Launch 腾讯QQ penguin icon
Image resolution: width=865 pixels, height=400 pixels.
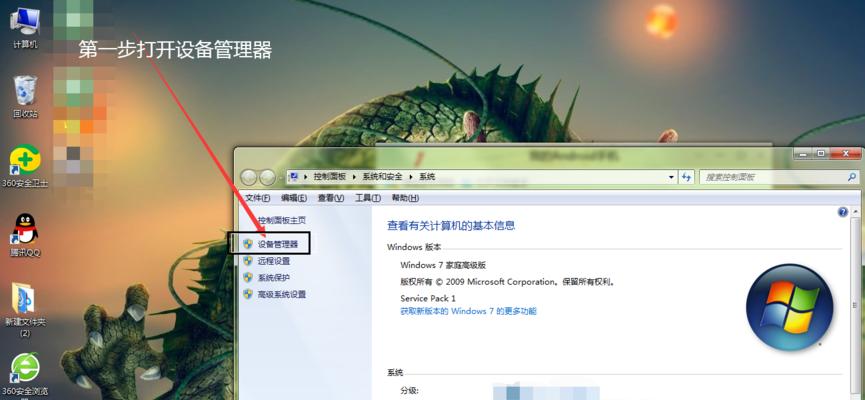pyautogui.click(x=25, y=236)
